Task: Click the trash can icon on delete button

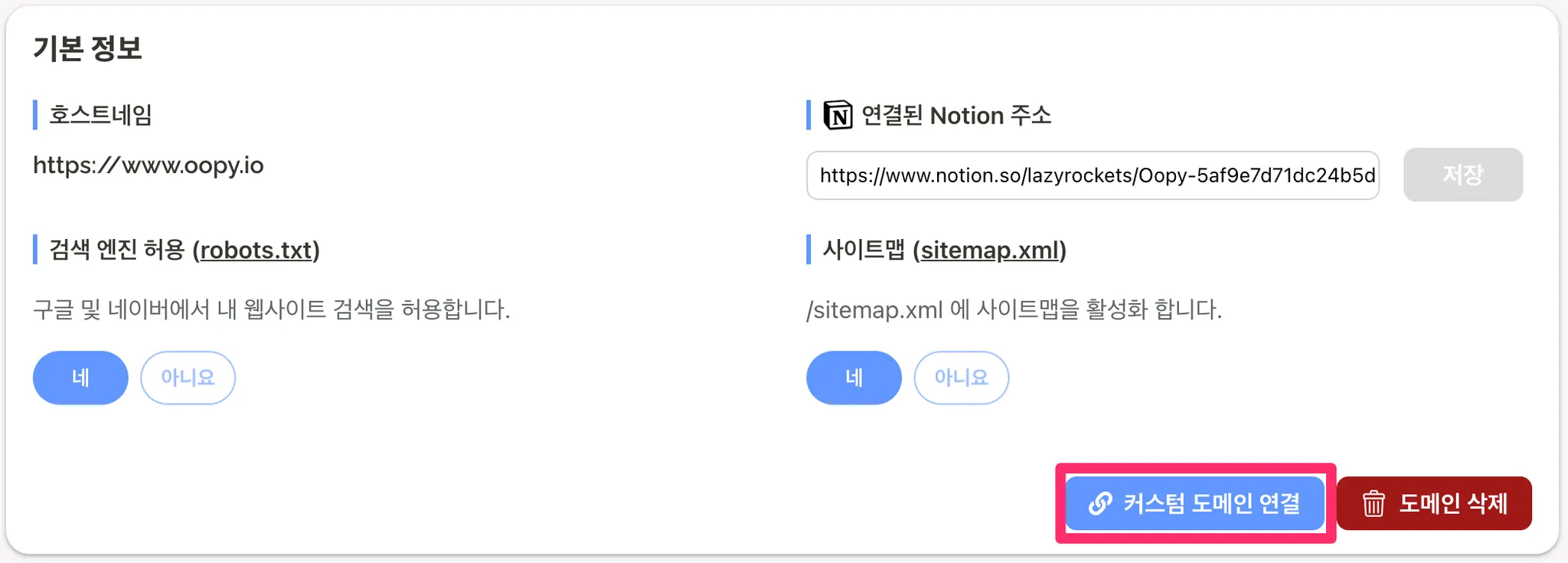Action: point(1374,503)
